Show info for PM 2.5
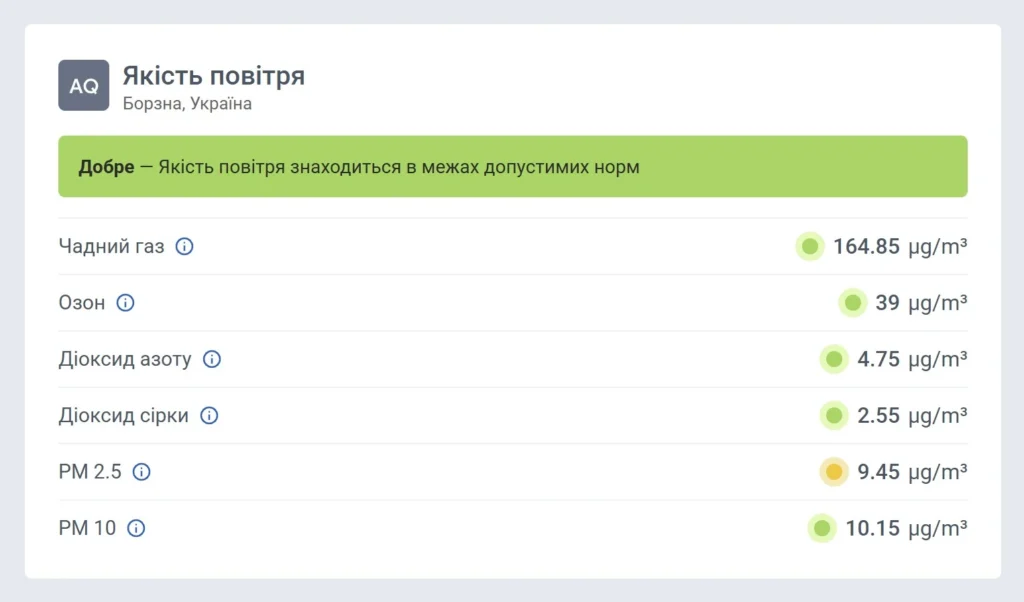1024x602 pixels. [x=142, y=472]
